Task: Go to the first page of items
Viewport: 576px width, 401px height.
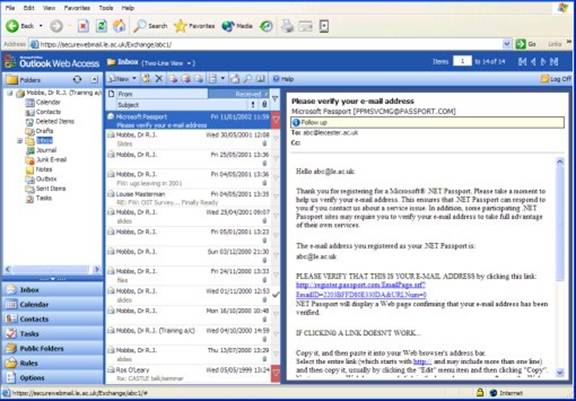Action: tap(522, 62)
